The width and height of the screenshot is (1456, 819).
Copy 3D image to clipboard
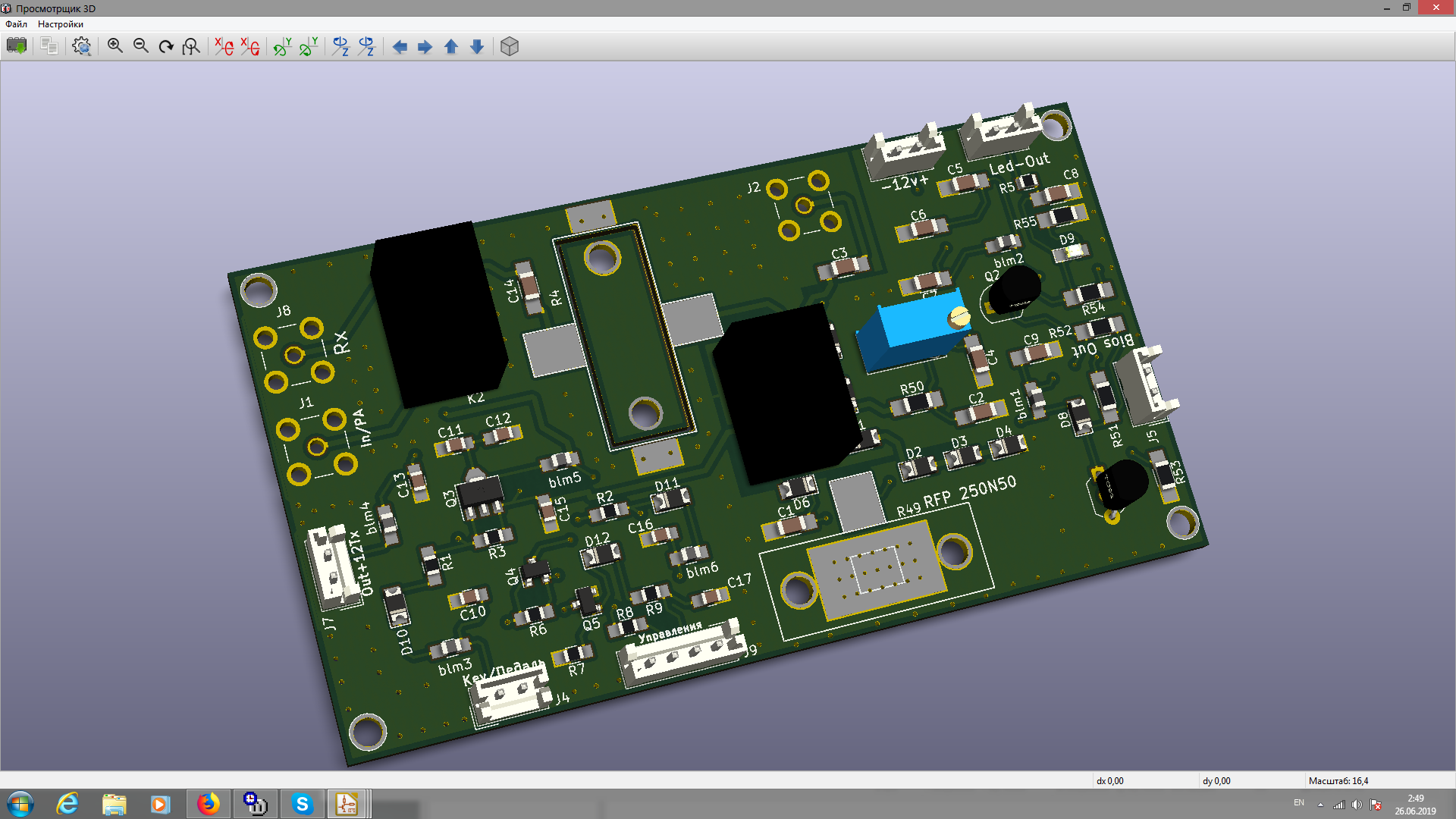coord(49,46)
